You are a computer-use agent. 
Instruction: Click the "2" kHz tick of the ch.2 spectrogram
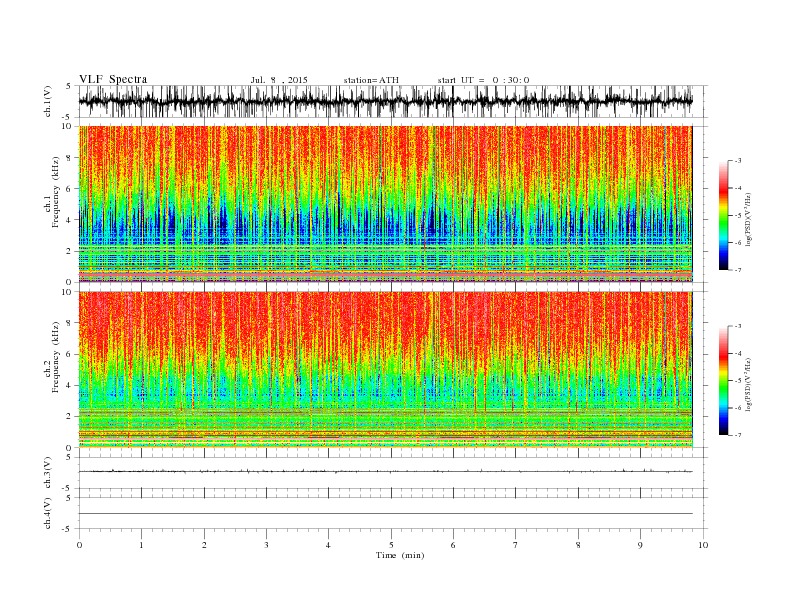pyautogui.click(x=70, y=417)
